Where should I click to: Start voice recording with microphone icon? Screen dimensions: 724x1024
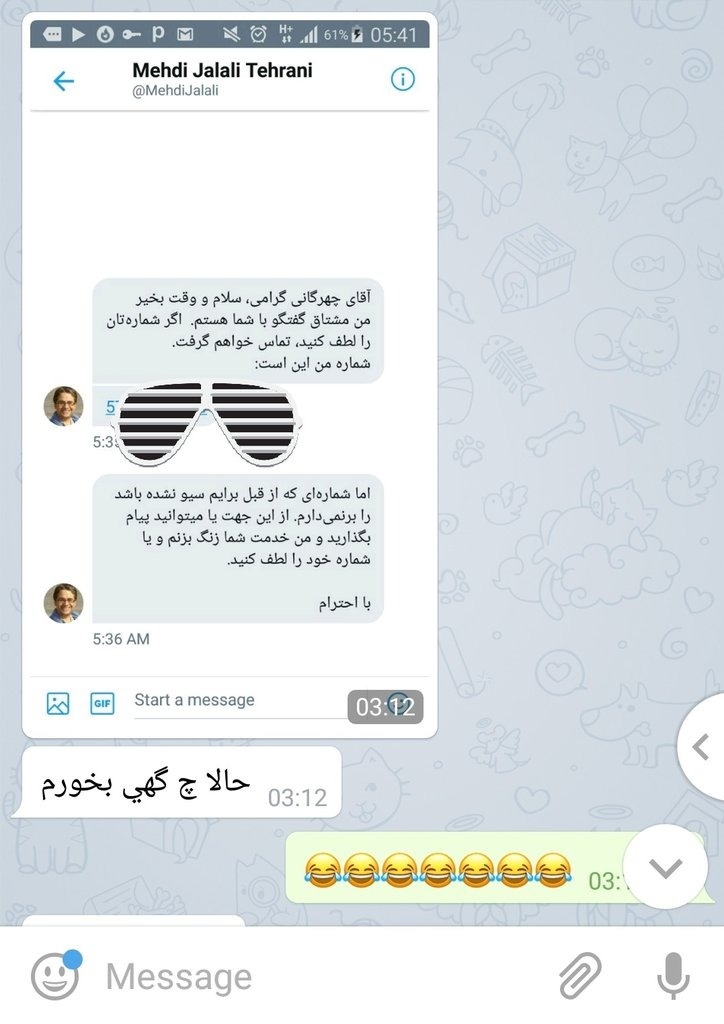pyautogui.click(x=673, y=976)
